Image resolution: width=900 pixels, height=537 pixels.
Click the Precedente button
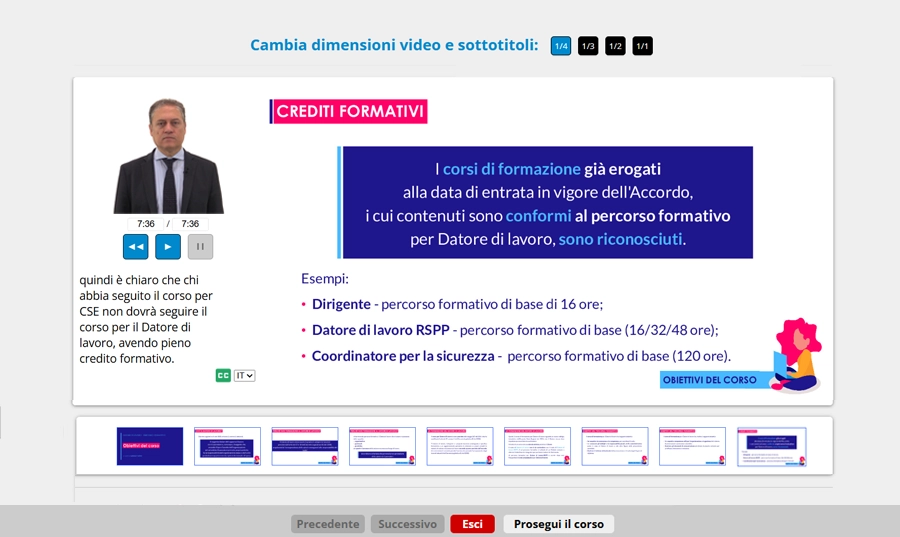pyautogui.click(x=328, y=524)
